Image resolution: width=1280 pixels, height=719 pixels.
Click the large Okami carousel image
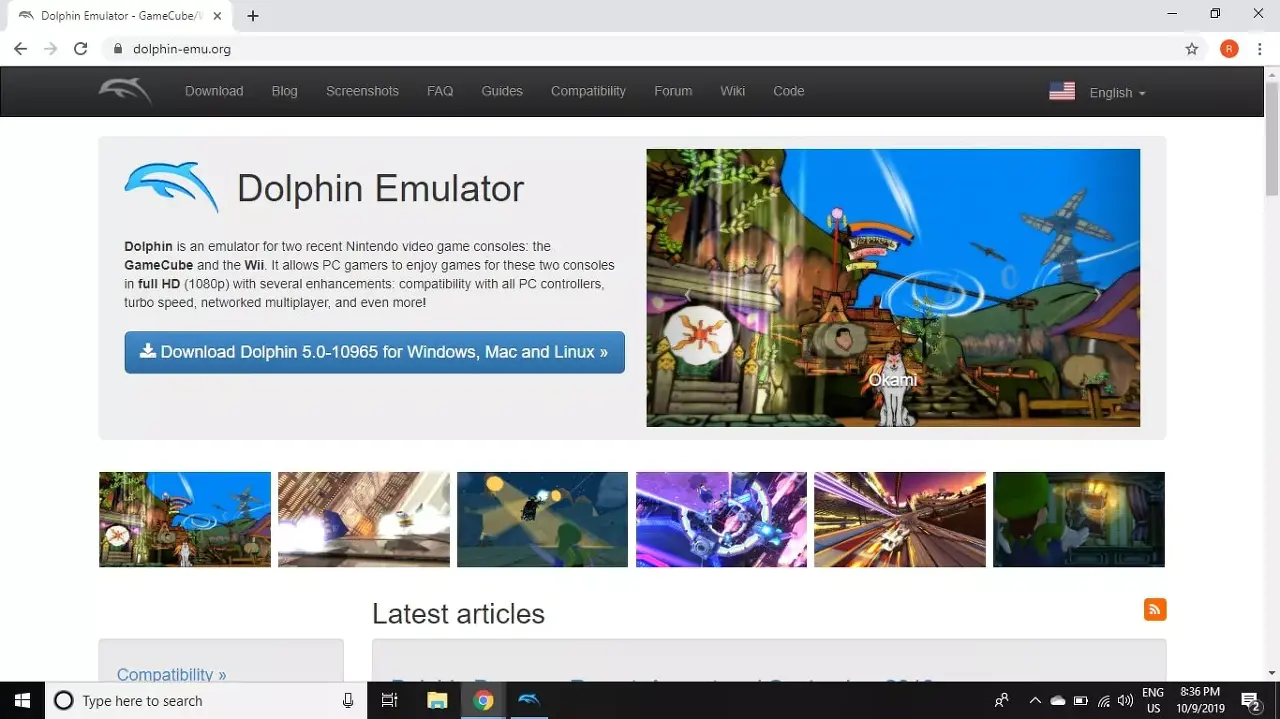click(893, 288)
